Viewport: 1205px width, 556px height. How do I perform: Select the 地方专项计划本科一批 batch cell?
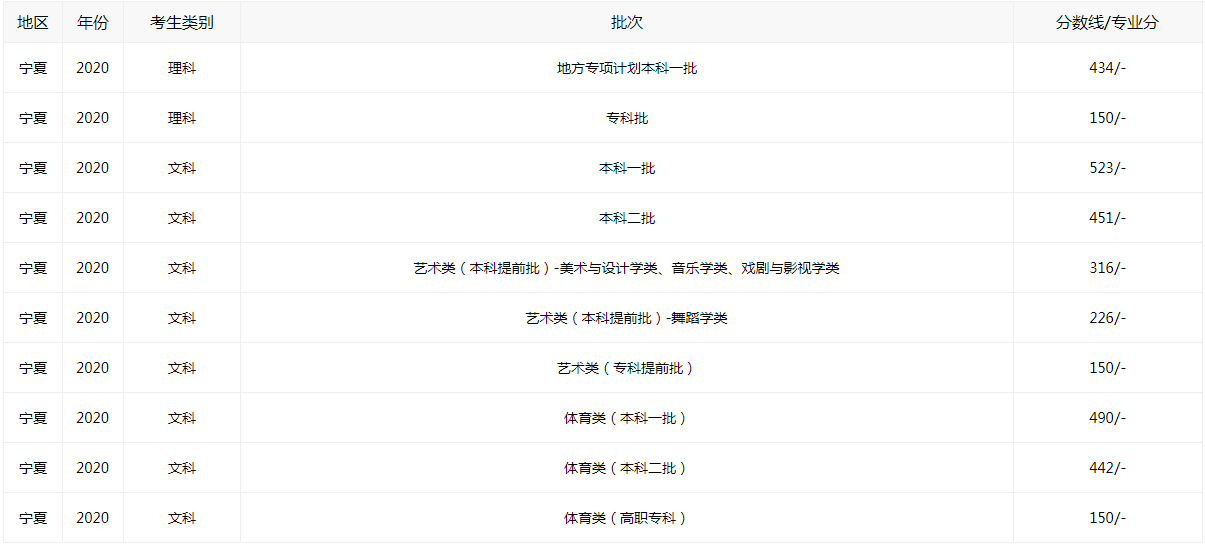coord(627,68)
